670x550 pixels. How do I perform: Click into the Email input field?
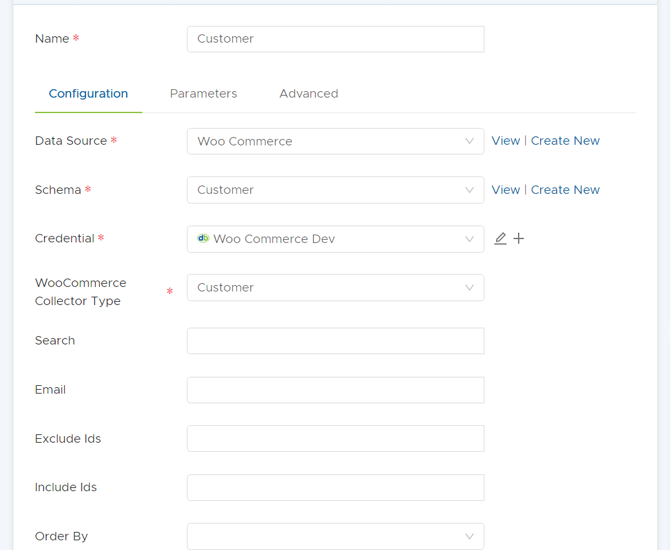coord(335,390)
